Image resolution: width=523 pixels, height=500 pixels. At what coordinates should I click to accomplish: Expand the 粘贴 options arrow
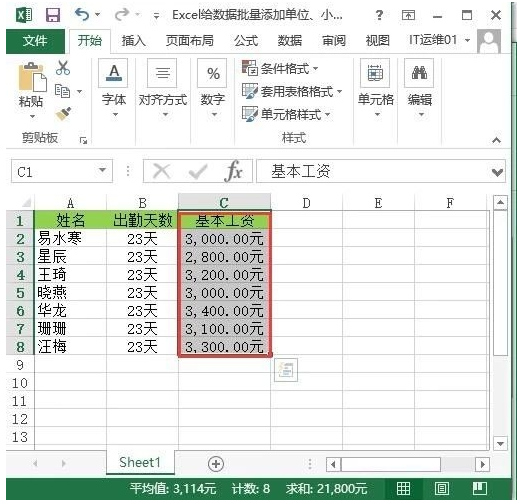tap(32, 116)
